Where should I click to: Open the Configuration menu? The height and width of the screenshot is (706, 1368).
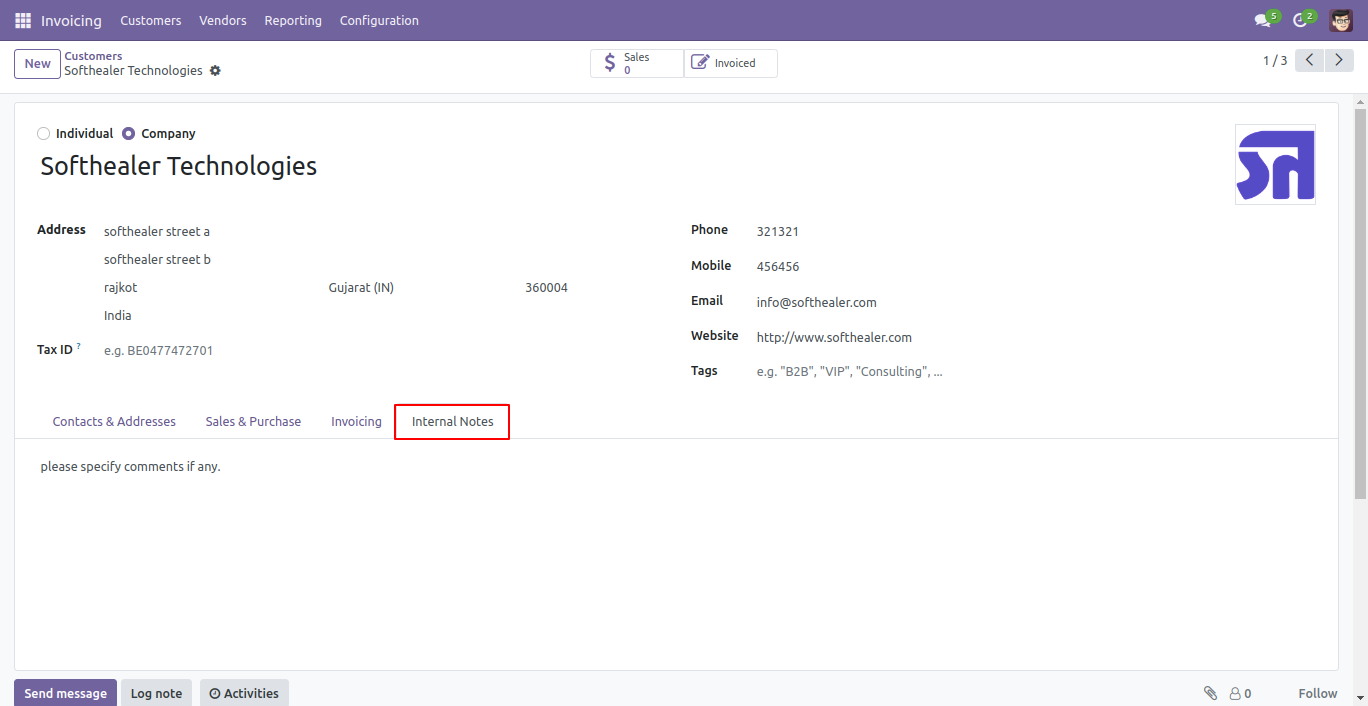pyautogui.click(x=379, y=20)
